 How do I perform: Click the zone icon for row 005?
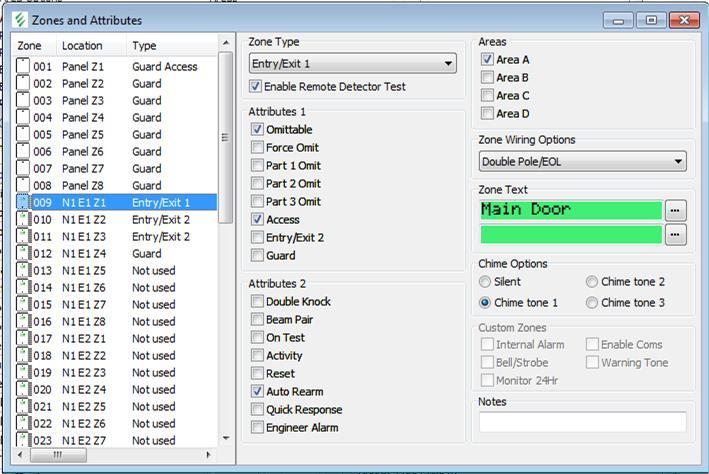pyautogui.click(x=23, y=134)
